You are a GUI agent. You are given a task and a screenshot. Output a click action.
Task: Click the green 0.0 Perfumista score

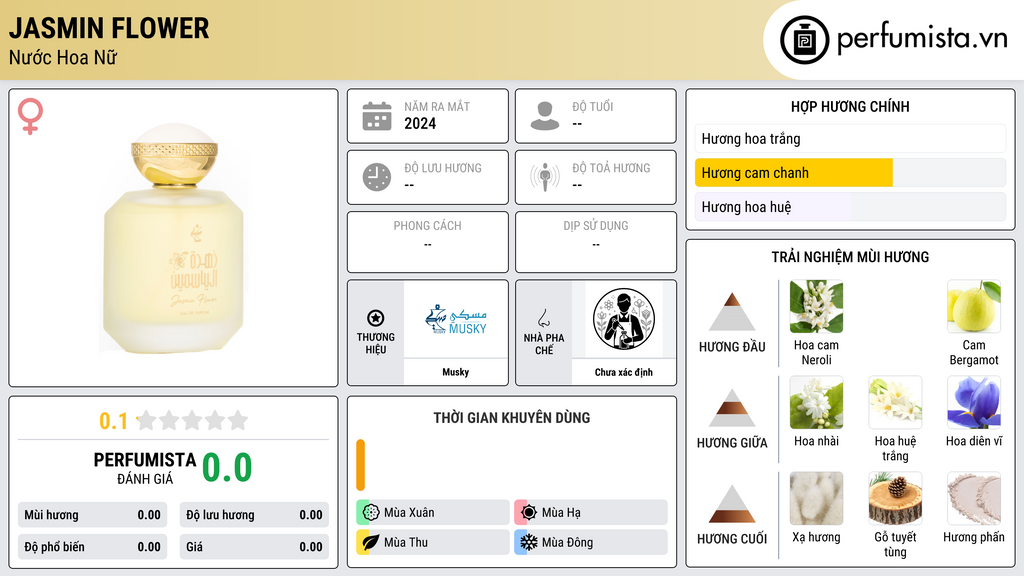[x=227, y=467]
